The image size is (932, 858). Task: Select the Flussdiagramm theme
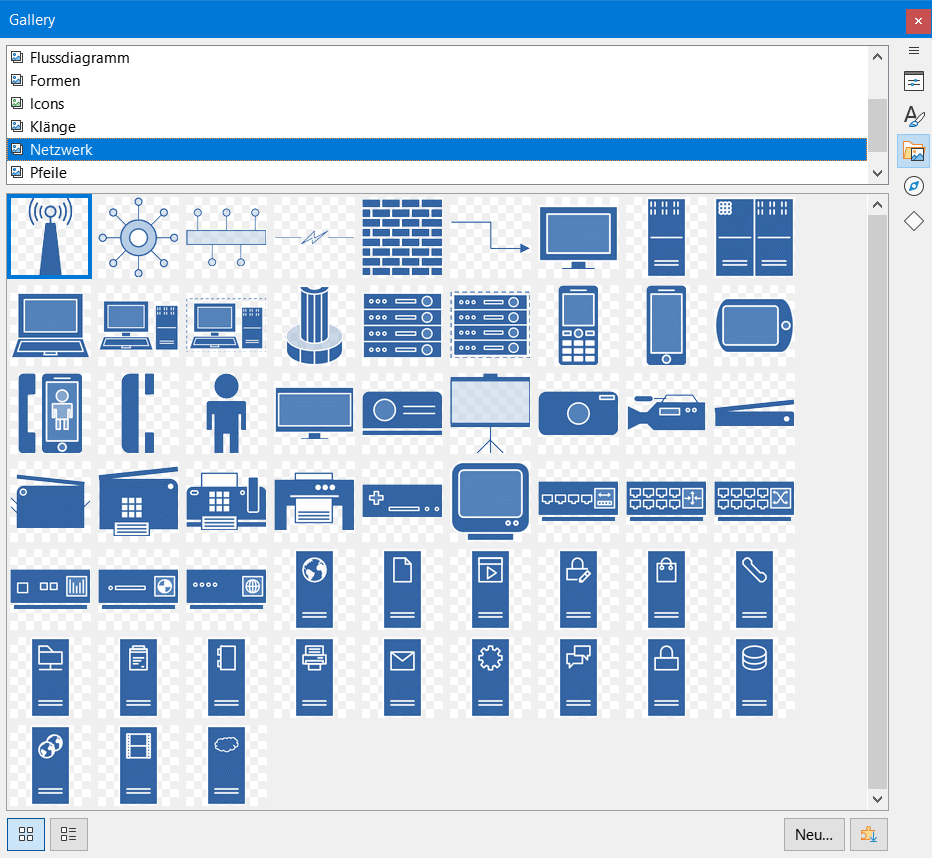click(80, 58)
